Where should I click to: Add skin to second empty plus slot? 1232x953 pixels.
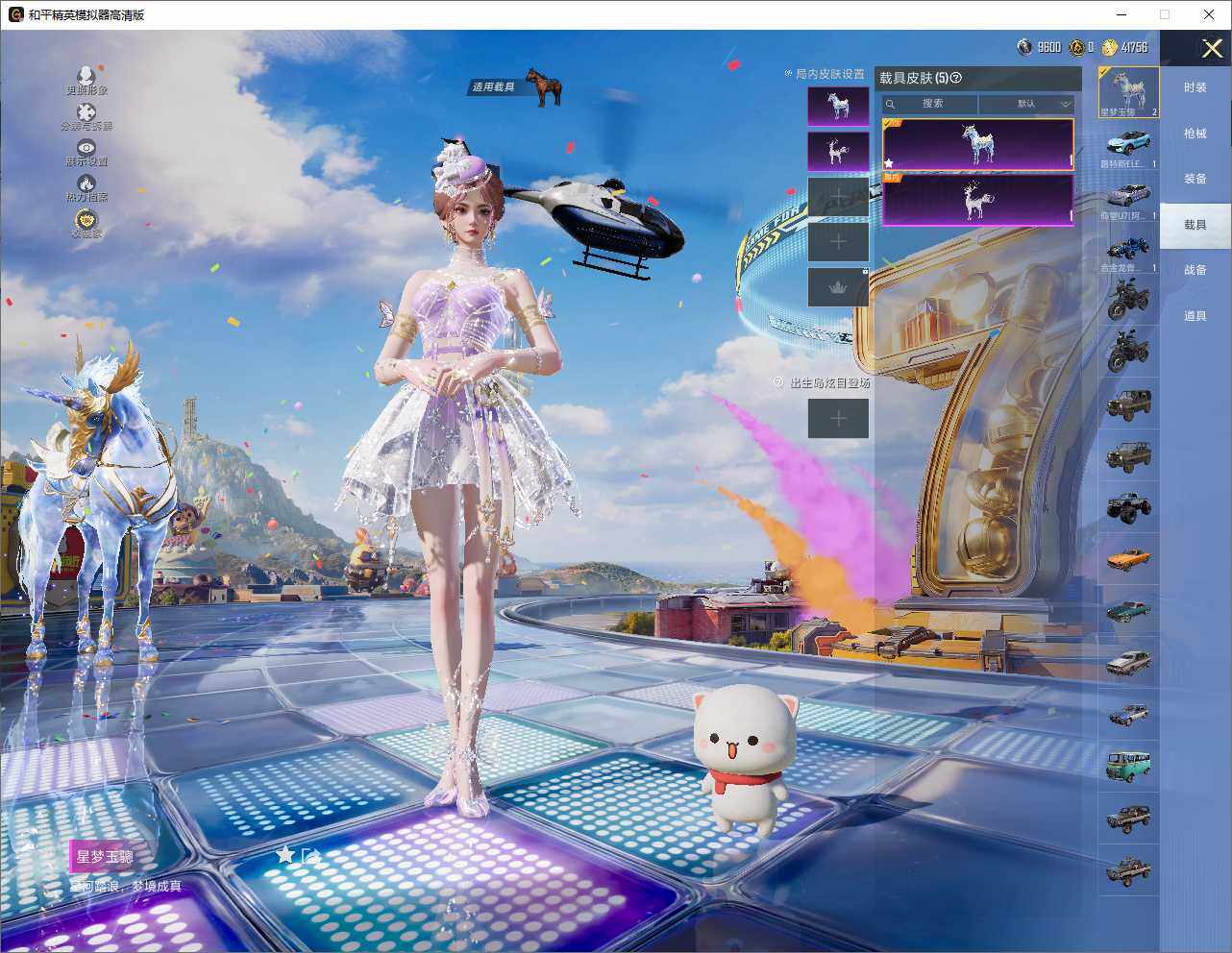(838, 242)
